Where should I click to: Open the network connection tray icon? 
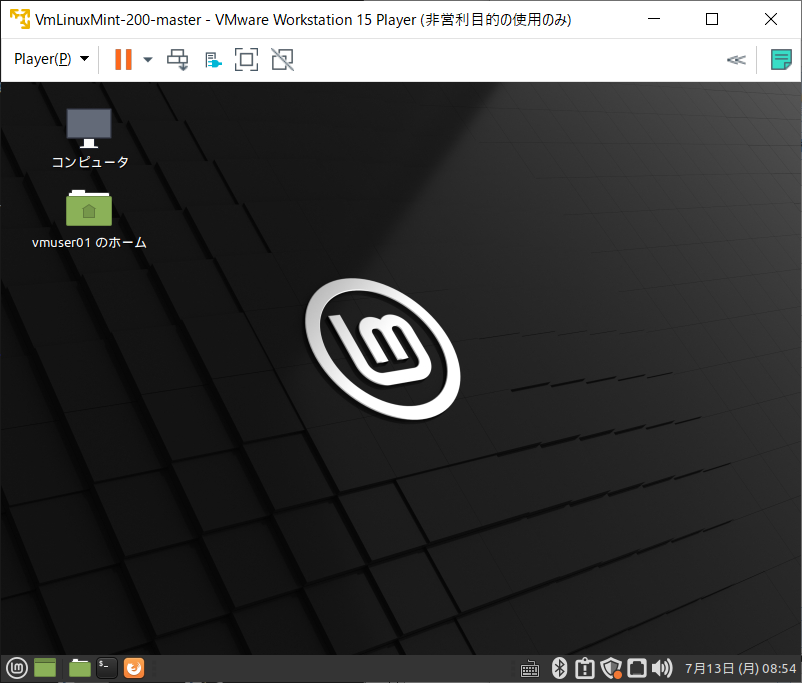pos(637,668)
